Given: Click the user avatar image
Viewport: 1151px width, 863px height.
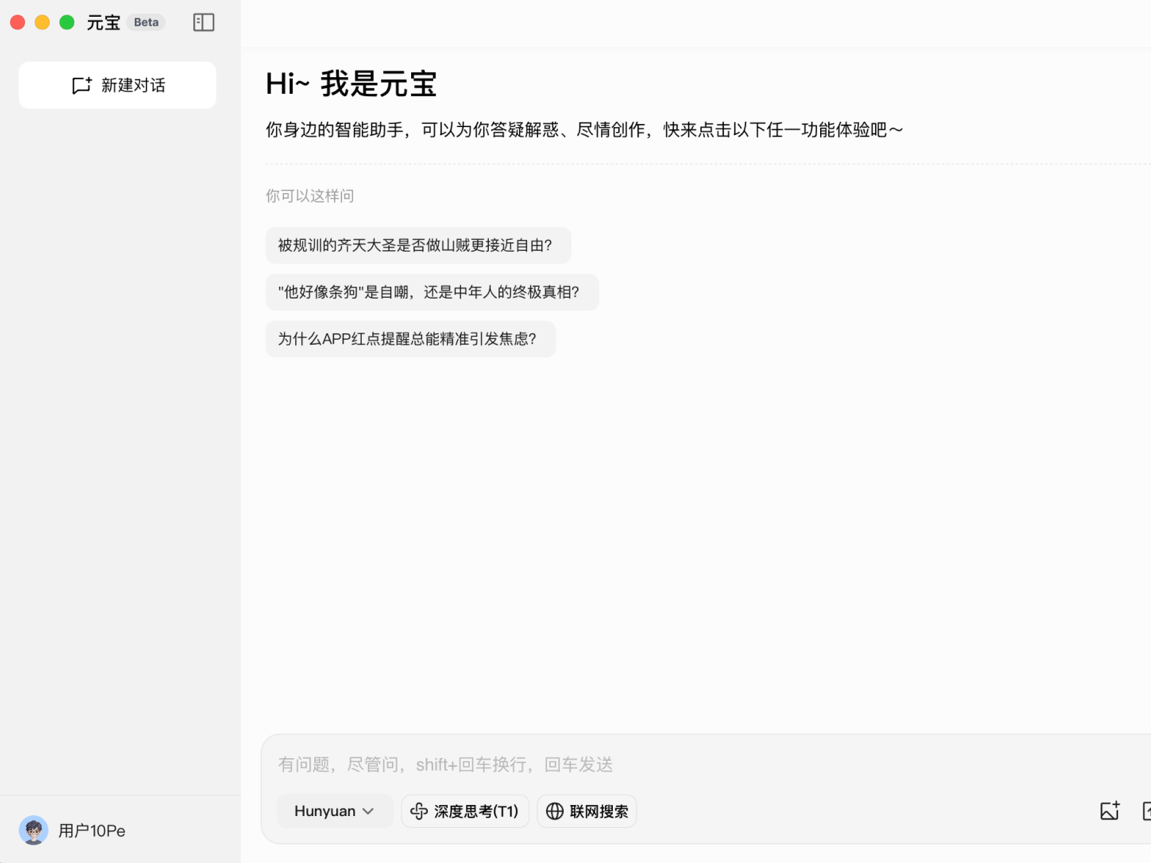Looking at the screenshot, I should (x=33, y=830).
